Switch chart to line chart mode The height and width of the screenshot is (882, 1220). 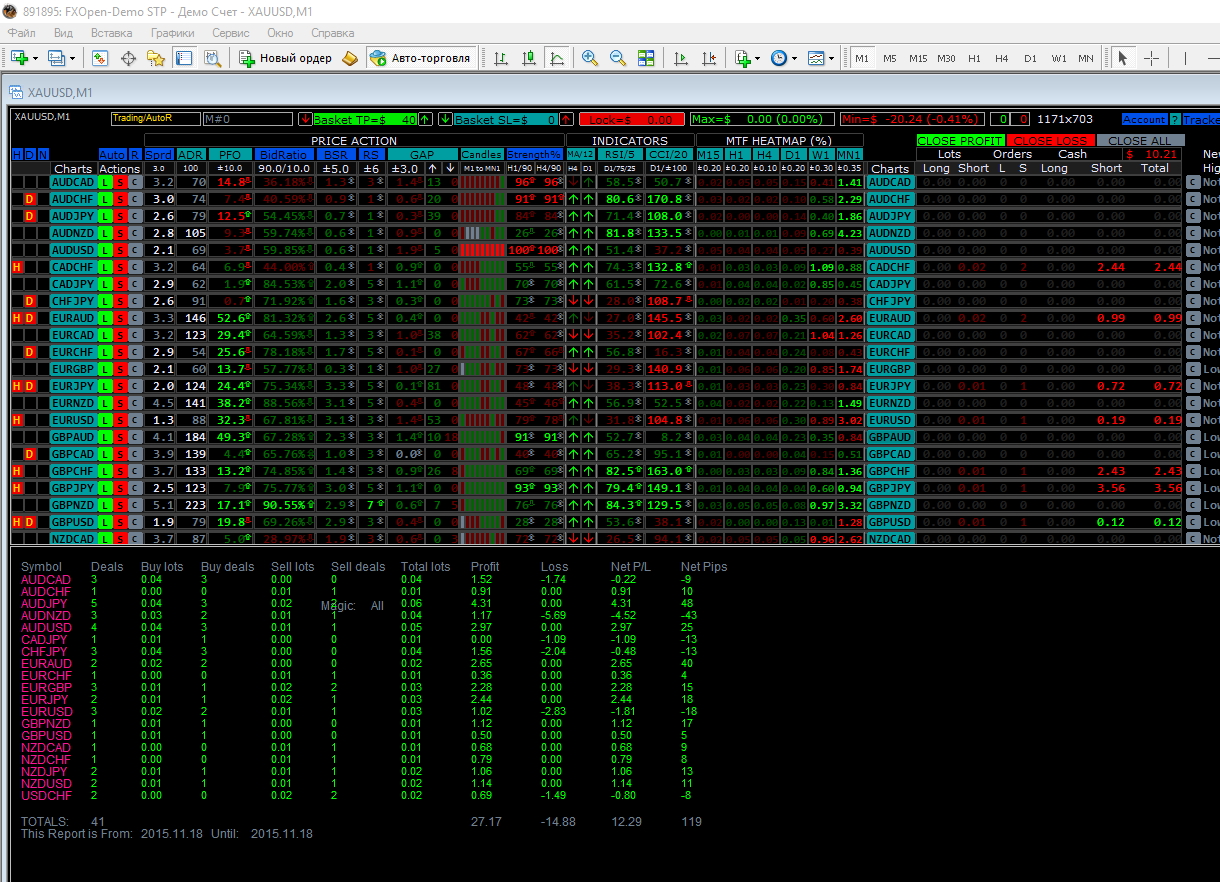click(x=558, y=58)
